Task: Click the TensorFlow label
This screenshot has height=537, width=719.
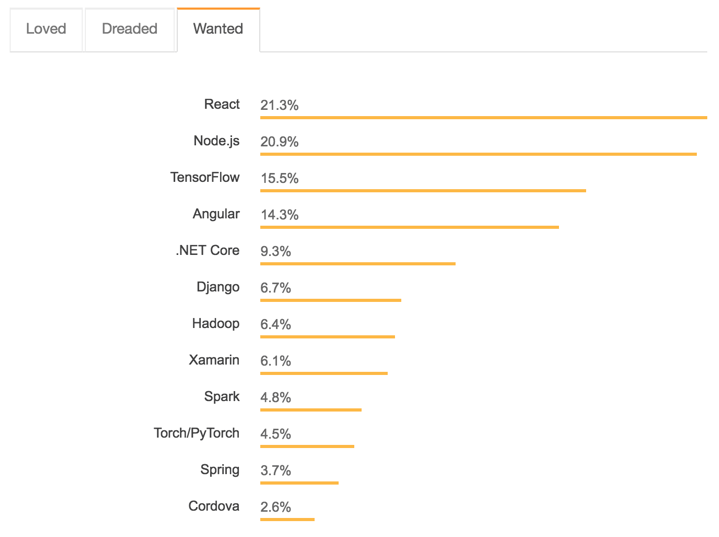Action: [205, 177]
